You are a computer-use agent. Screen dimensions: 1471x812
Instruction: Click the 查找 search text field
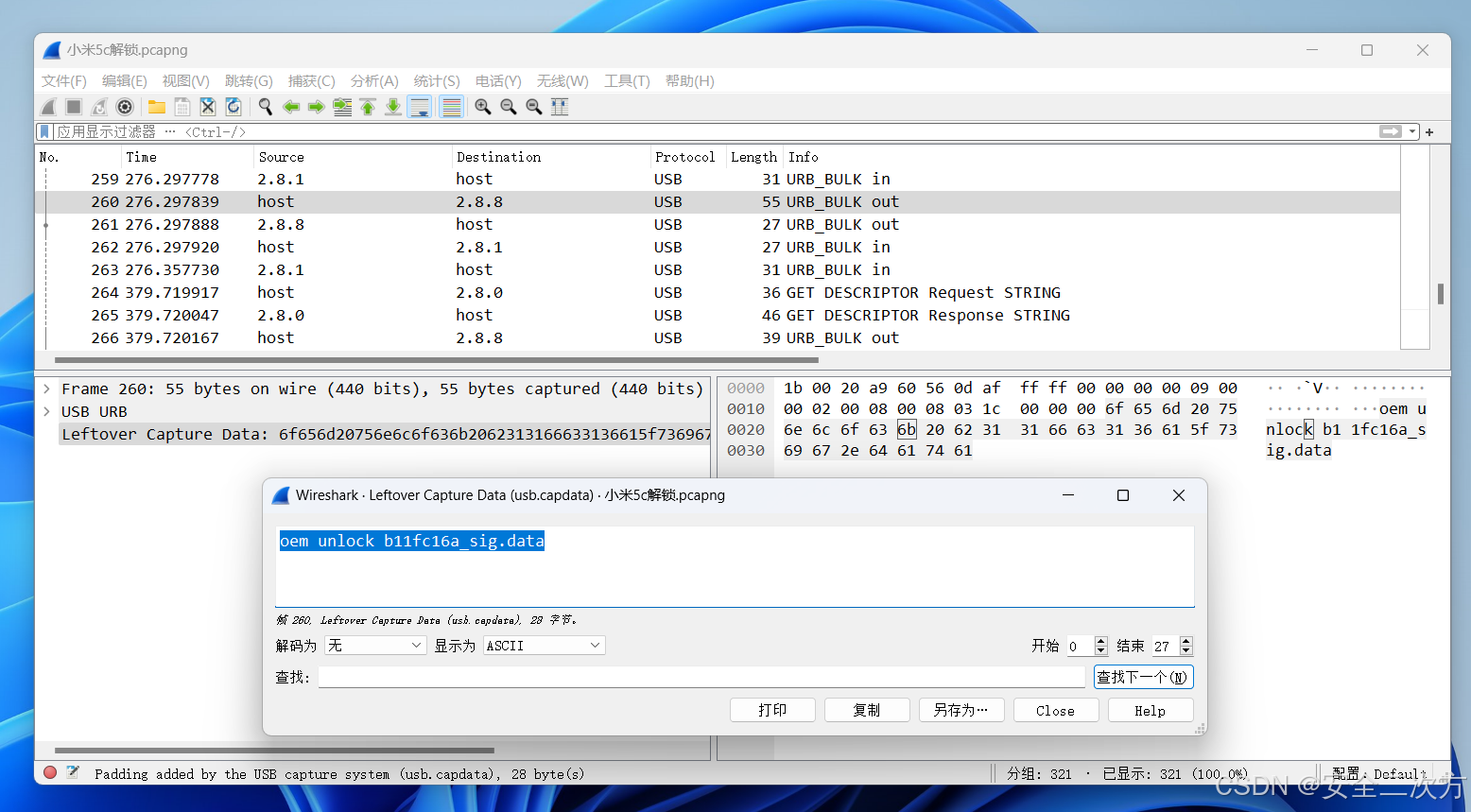(x=701, y=677)
